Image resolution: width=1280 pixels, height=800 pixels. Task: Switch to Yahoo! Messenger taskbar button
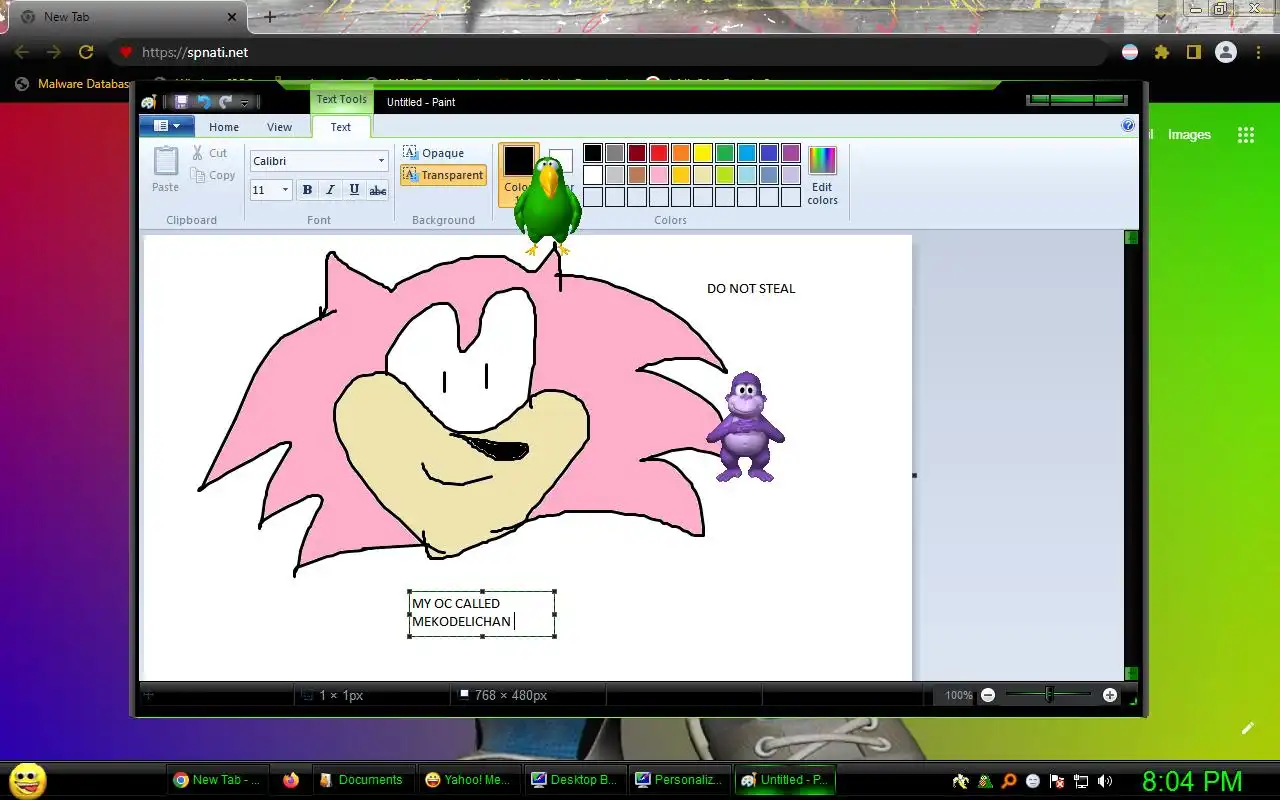467,780
